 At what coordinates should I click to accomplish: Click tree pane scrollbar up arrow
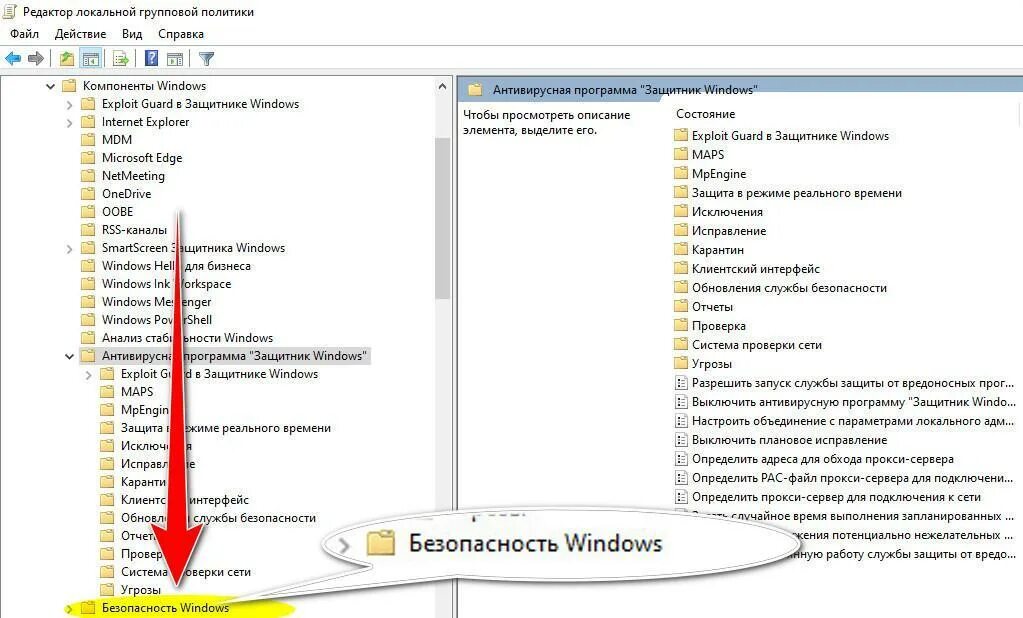click(x=442, y=86)
